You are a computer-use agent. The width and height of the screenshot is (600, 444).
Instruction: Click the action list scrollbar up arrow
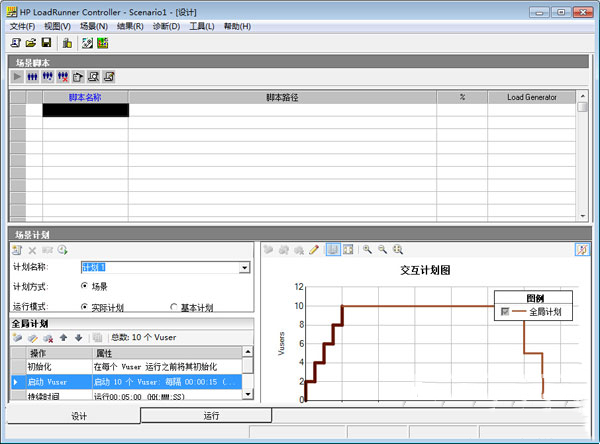(248, 352)
